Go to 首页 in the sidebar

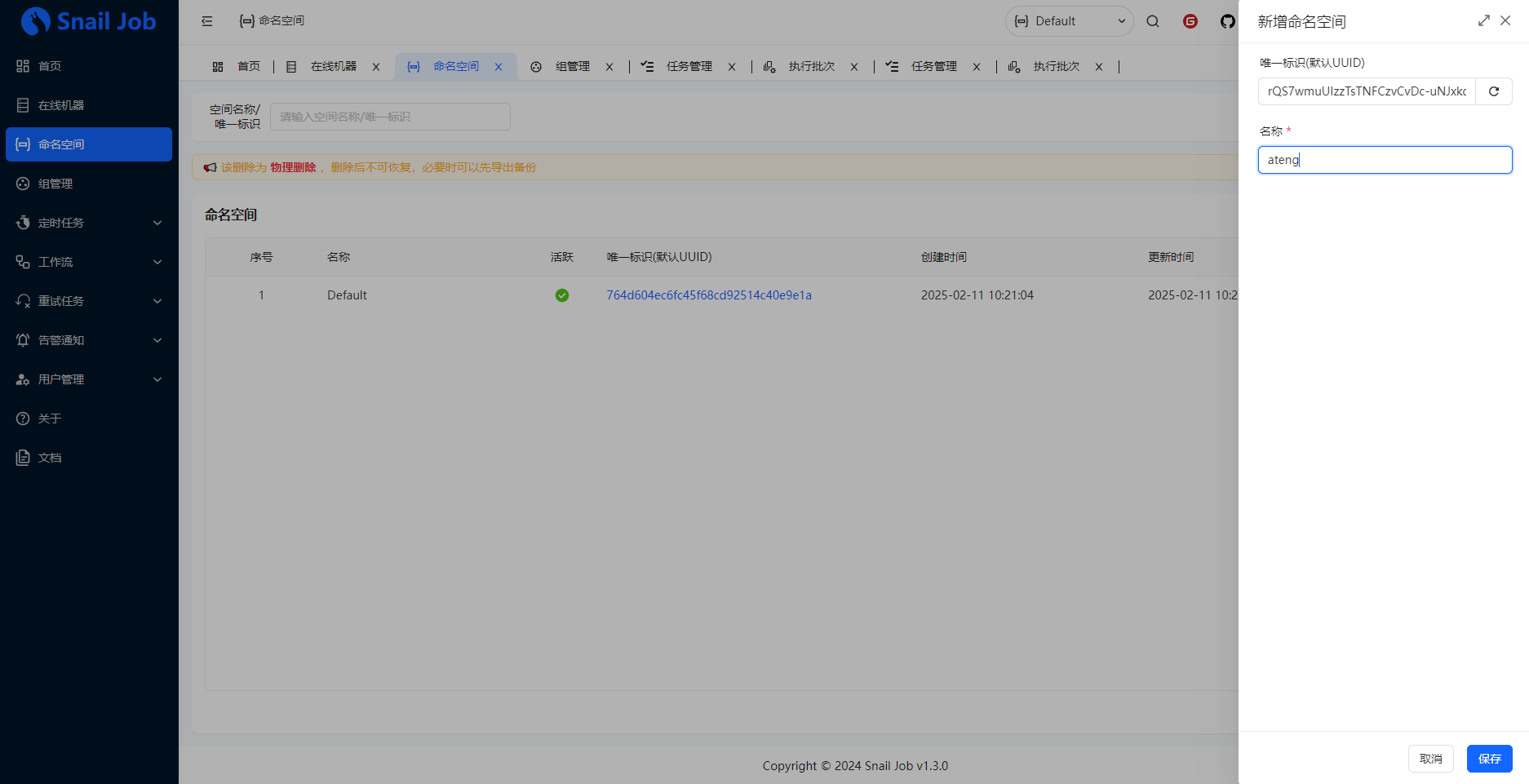coord(50,66)
